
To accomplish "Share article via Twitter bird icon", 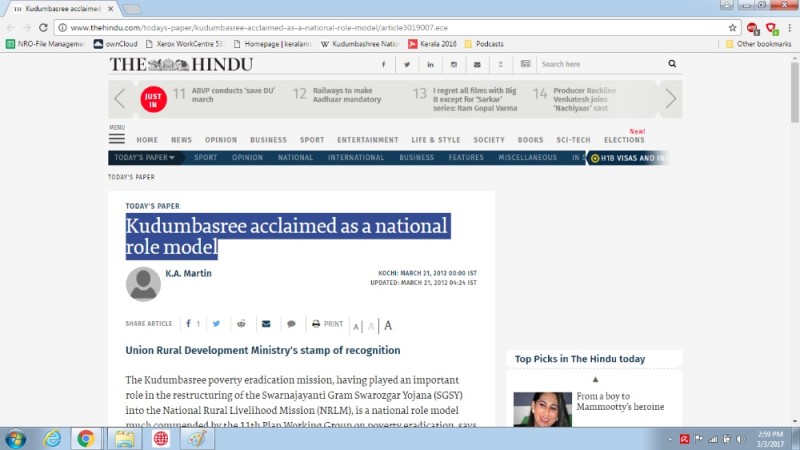I will click(x=216, y=324).
